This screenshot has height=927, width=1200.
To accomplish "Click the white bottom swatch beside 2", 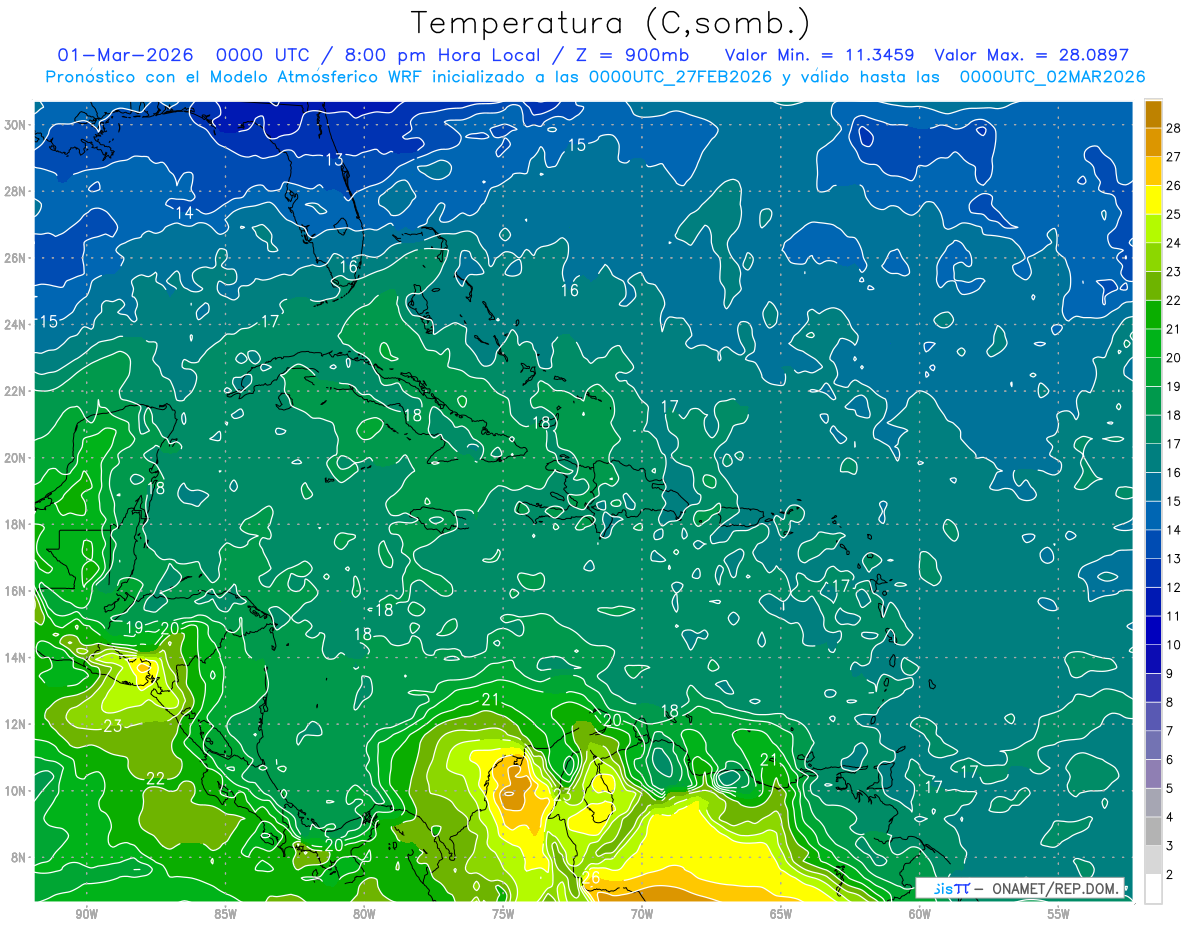I will 1153,889.
